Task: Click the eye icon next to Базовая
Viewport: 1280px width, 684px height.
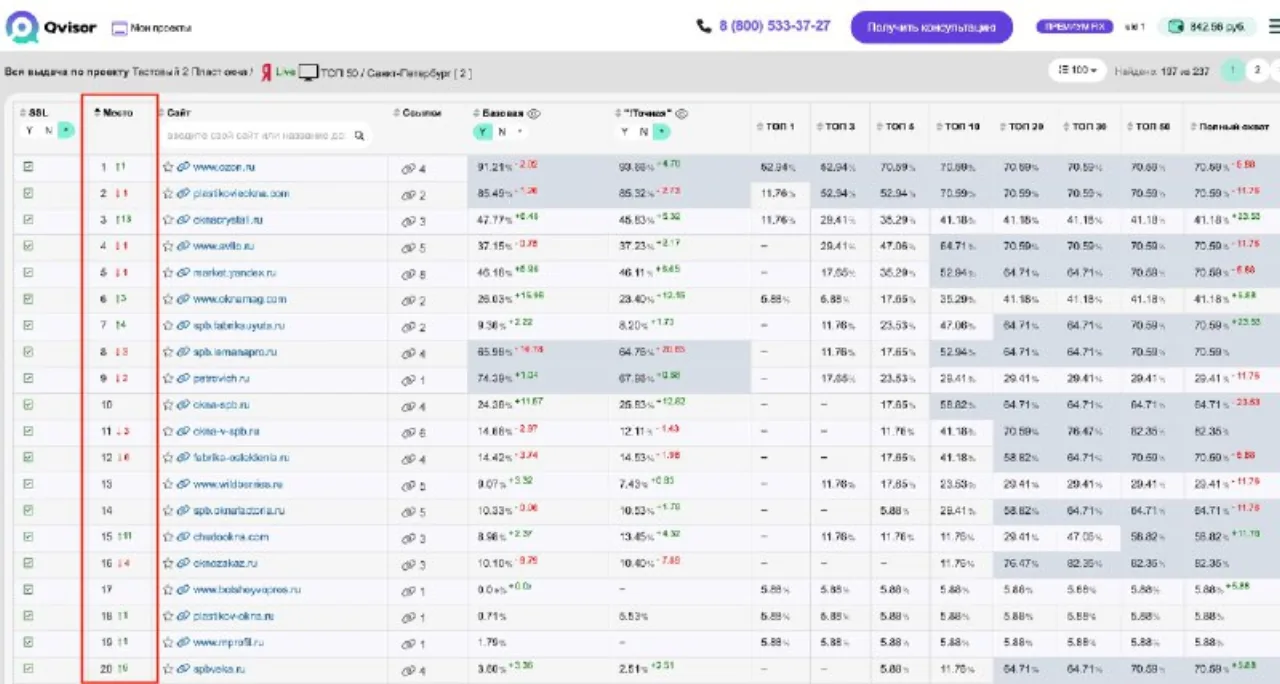Action: [x=534, y=113]
